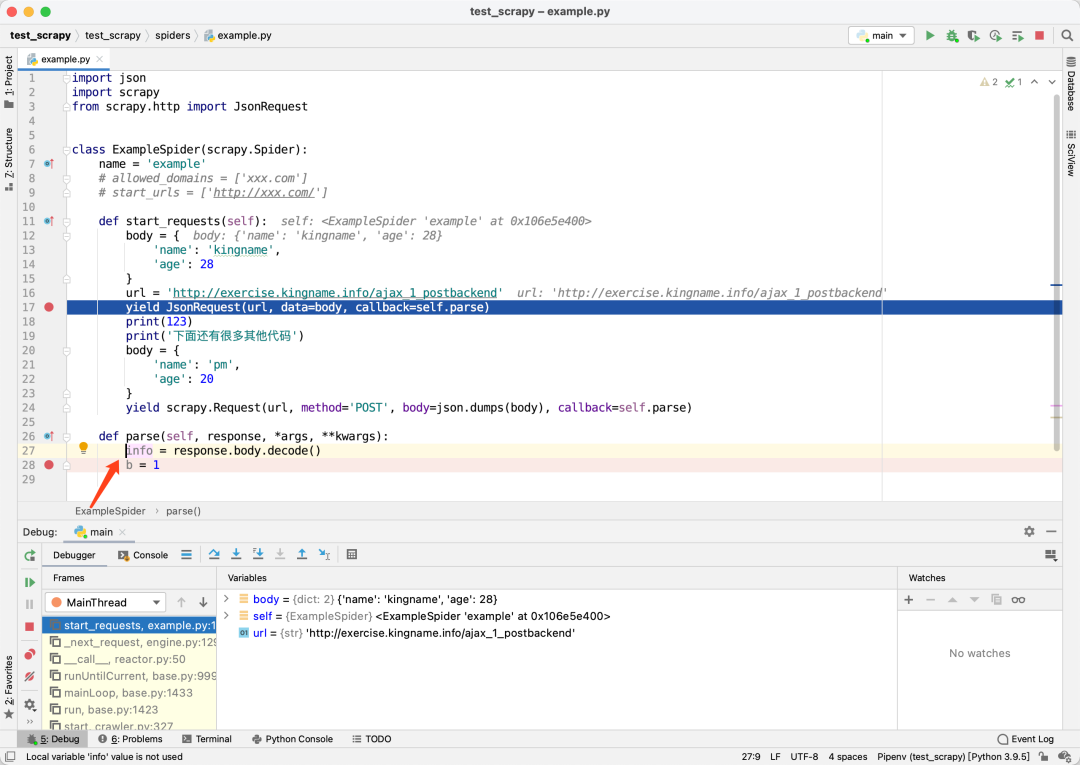
Task: Run main with coverage
Action: pos(973,36)
